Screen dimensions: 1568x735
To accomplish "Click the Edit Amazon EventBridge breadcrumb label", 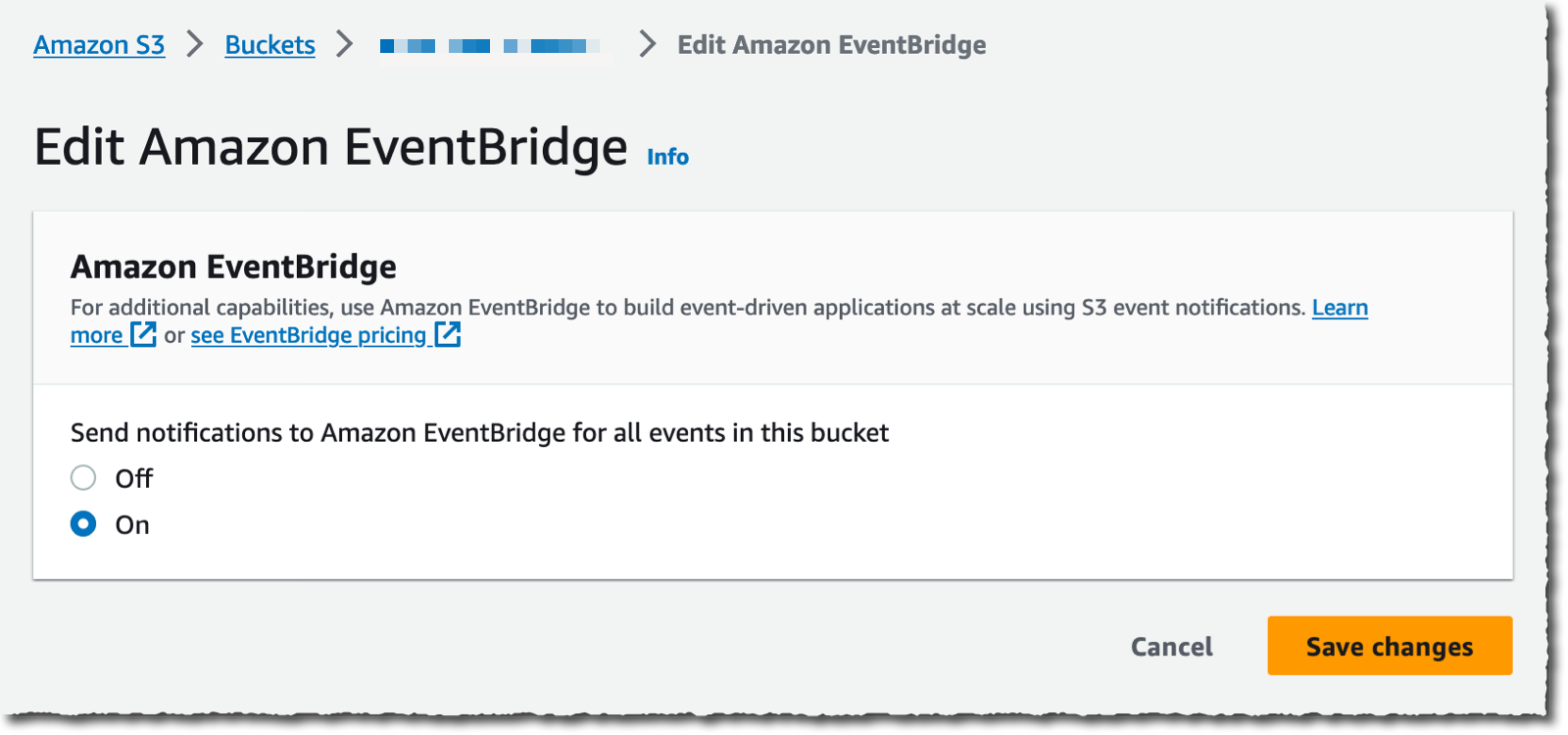I will point(829,44).
